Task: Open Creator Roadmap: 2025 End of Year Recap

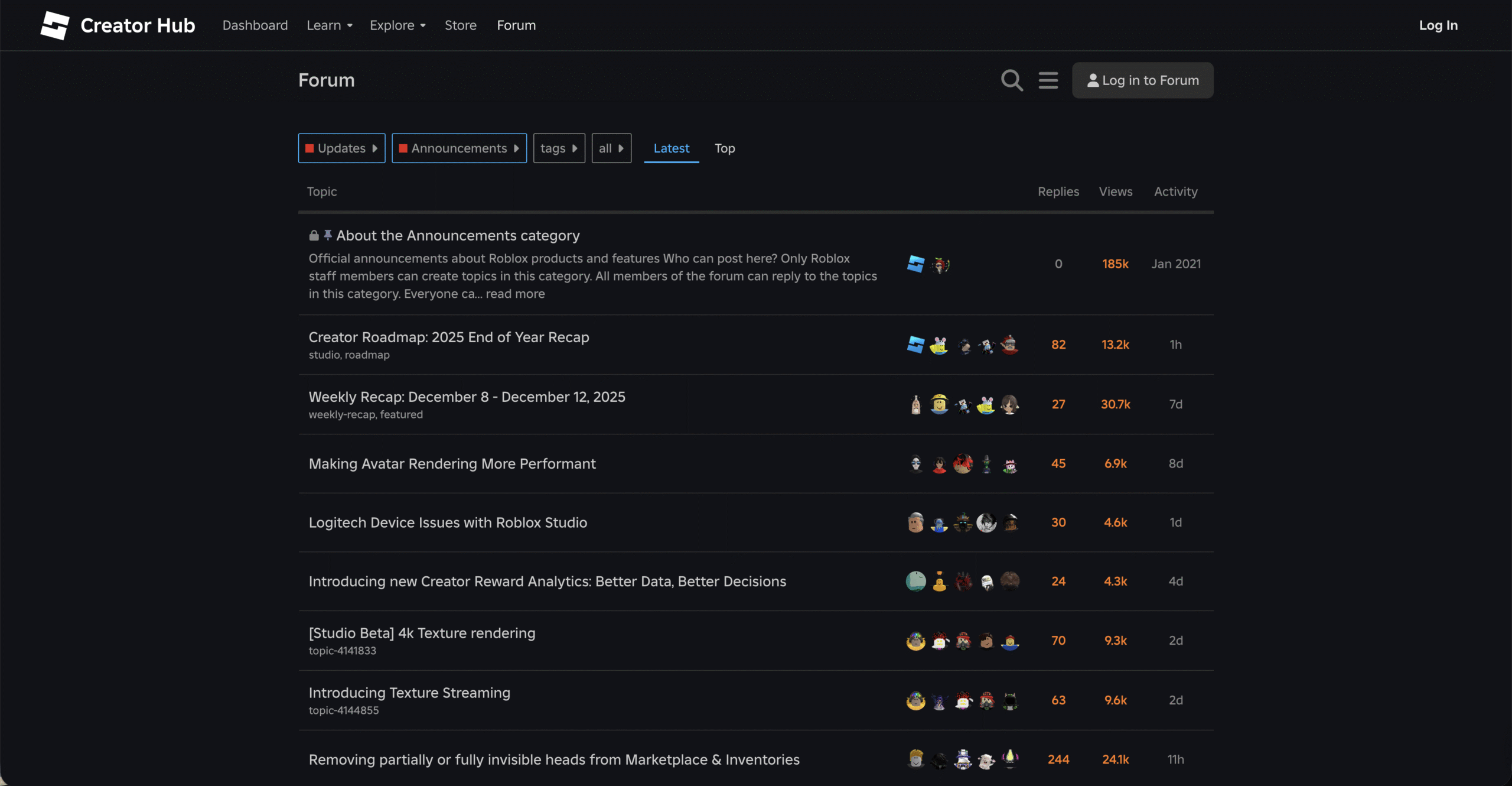Action: pos(449,337)
